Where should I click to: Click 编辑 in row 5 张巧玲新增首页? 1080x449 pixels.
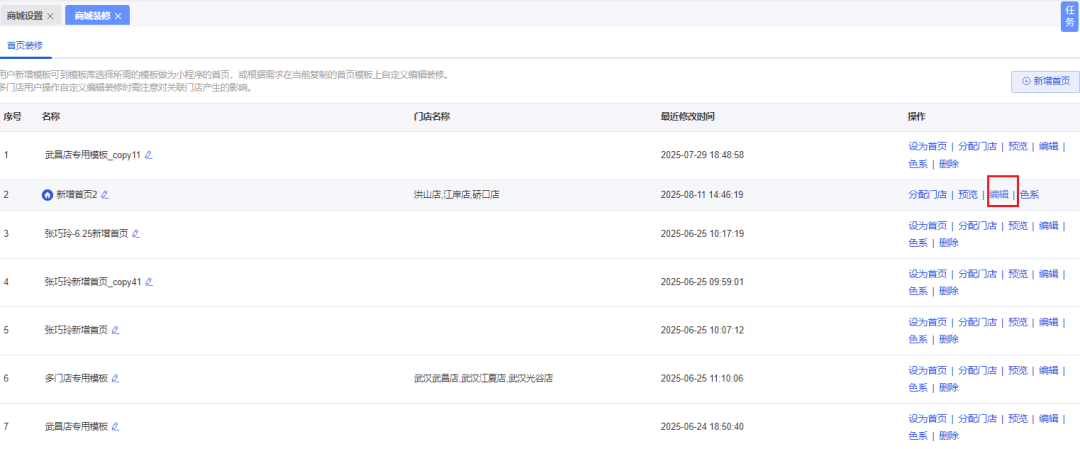[1048, 322]
